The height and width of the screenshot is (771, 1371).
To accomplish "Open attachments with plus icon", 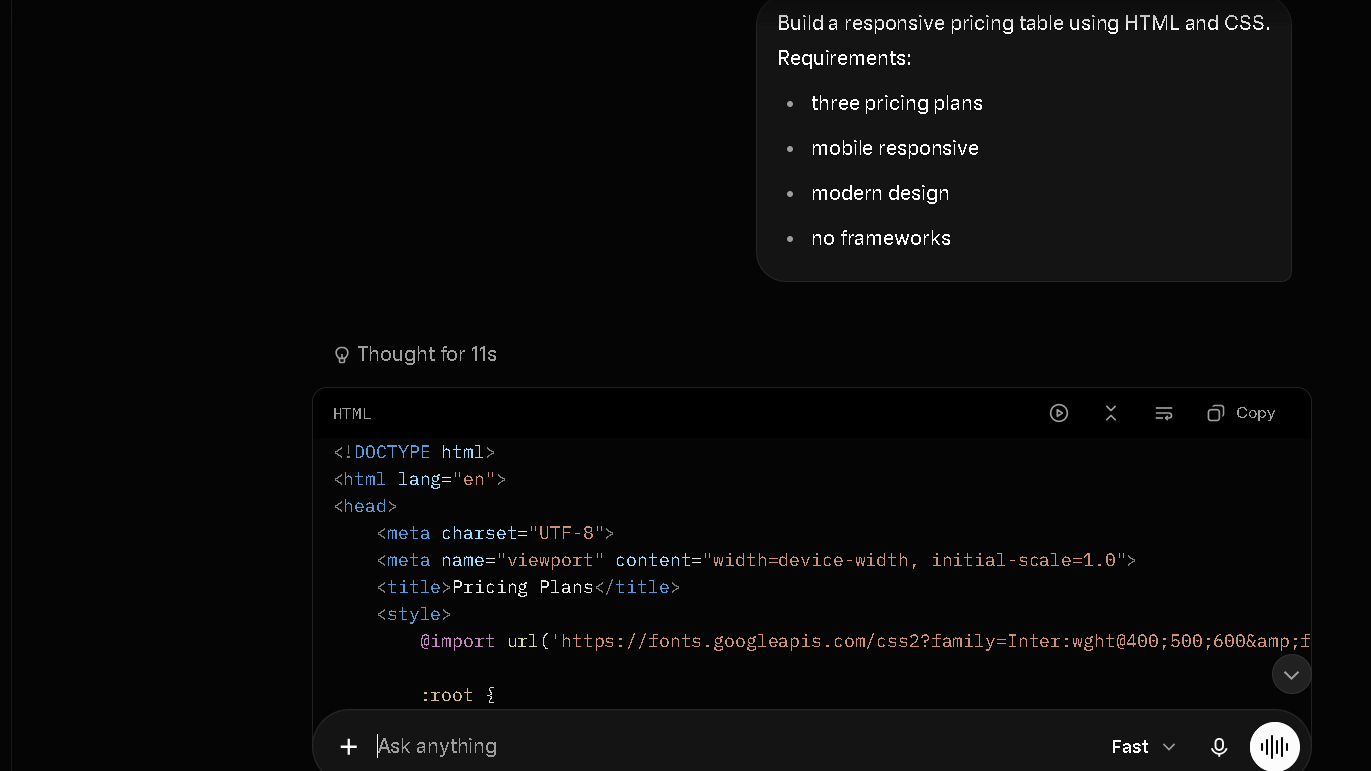I will pos(348,746).
